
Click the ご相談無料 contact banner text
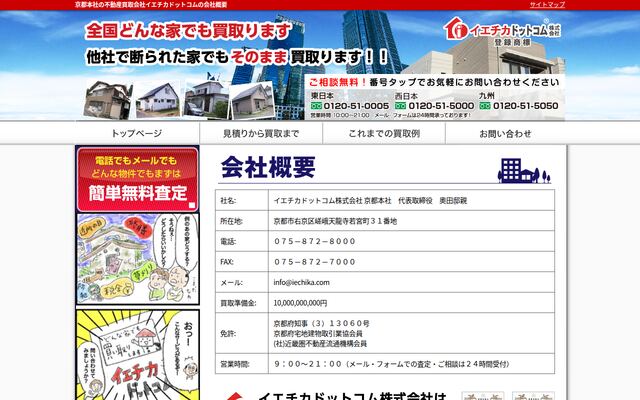(433, 82)
